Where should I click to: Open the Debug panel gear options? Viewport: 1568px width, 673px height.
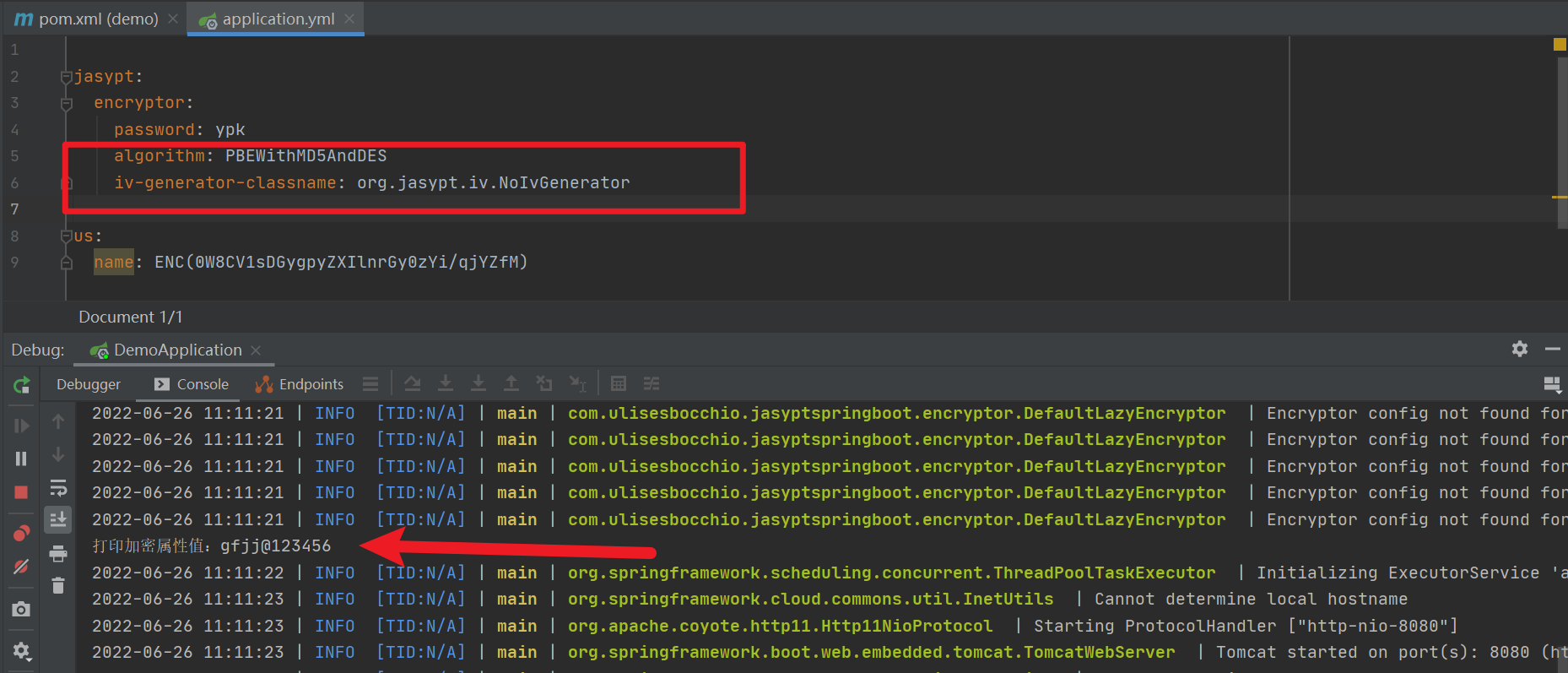tap(1520, 349)
